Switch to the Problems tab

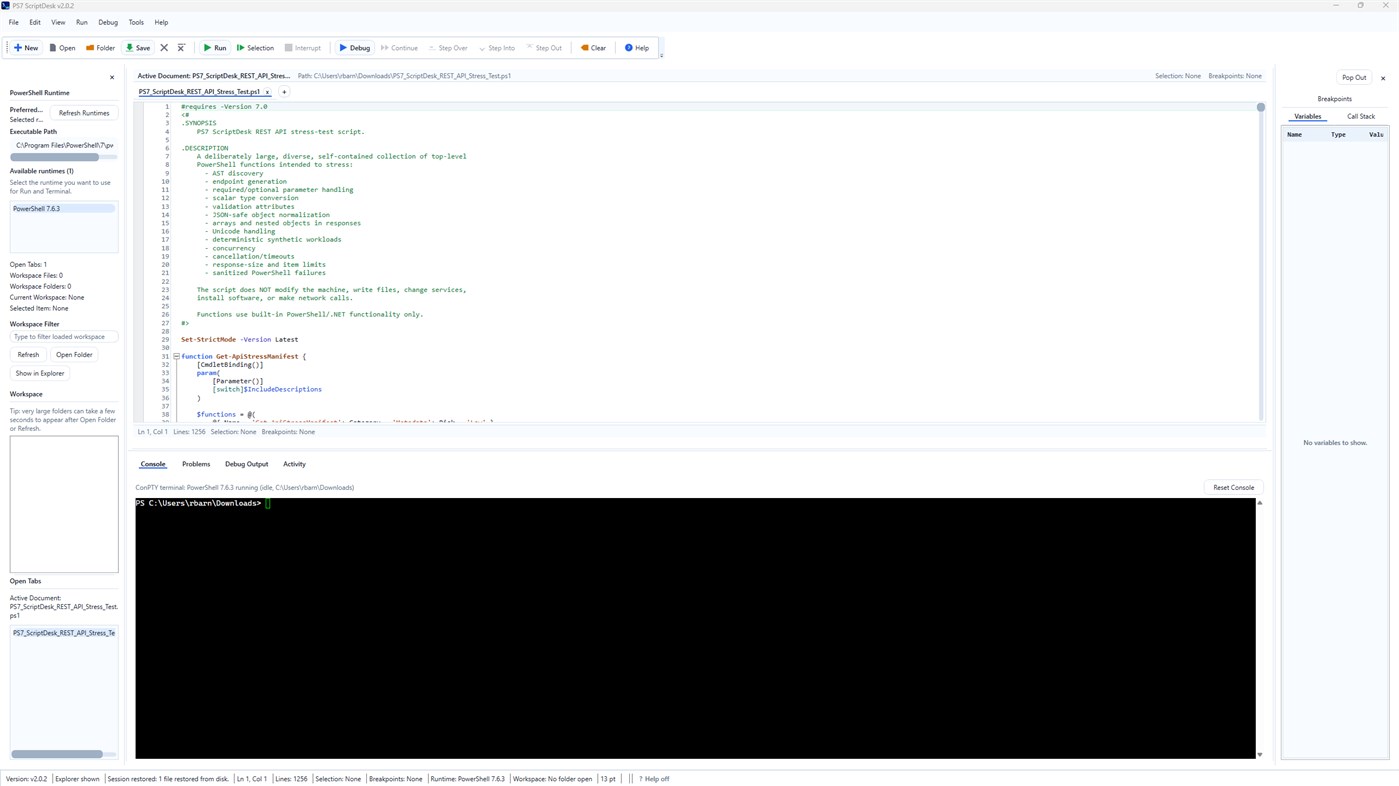click(x=196, y=464)
